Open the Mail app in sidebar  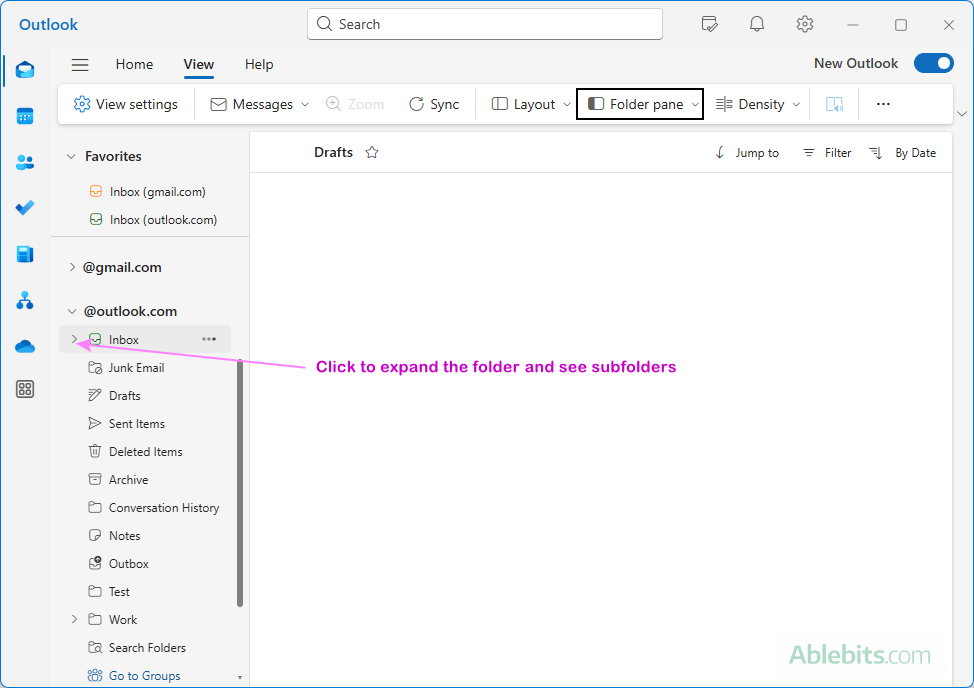coord(25,70)
